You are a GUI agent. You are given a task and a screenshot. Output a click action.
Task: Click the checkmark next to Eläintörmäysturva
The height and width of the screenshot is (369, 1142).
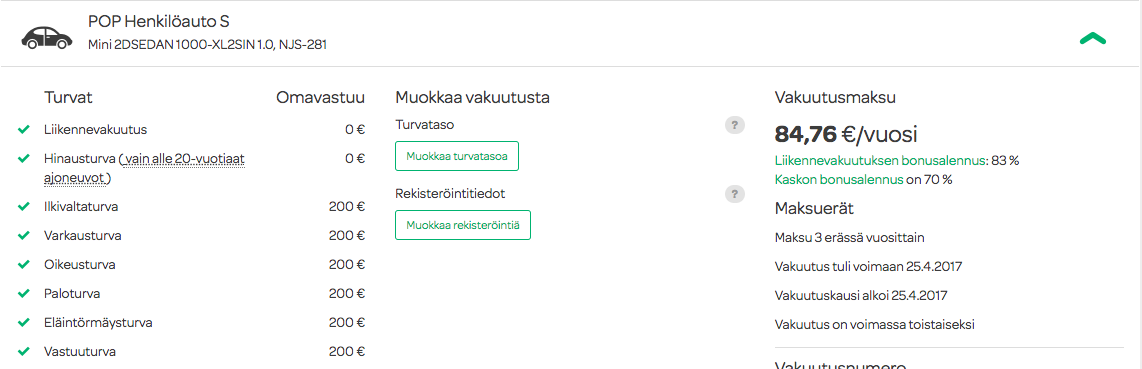click(24, 322)
